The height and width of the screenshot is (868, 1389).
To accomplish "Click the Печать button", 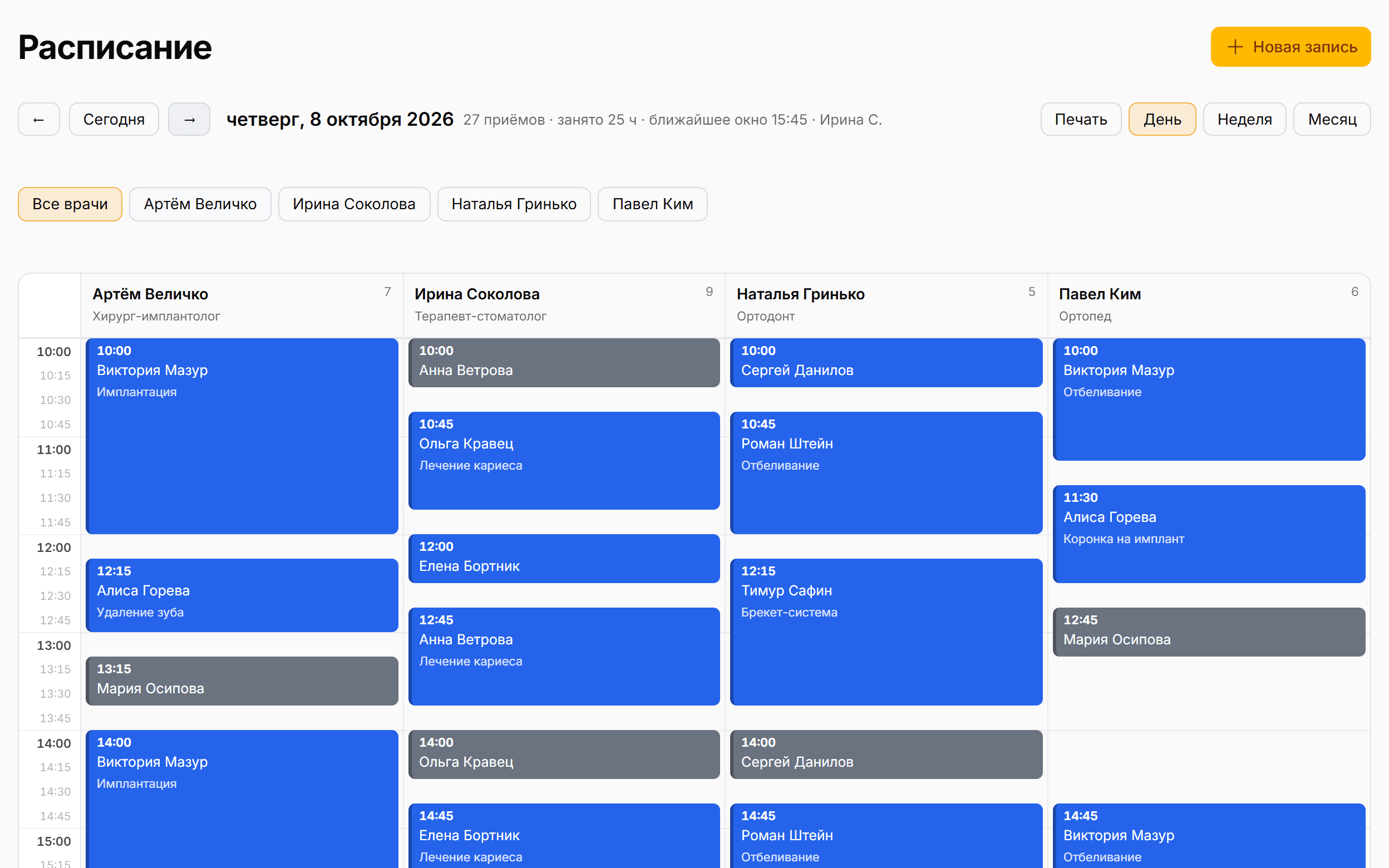I will point(1081,120).
